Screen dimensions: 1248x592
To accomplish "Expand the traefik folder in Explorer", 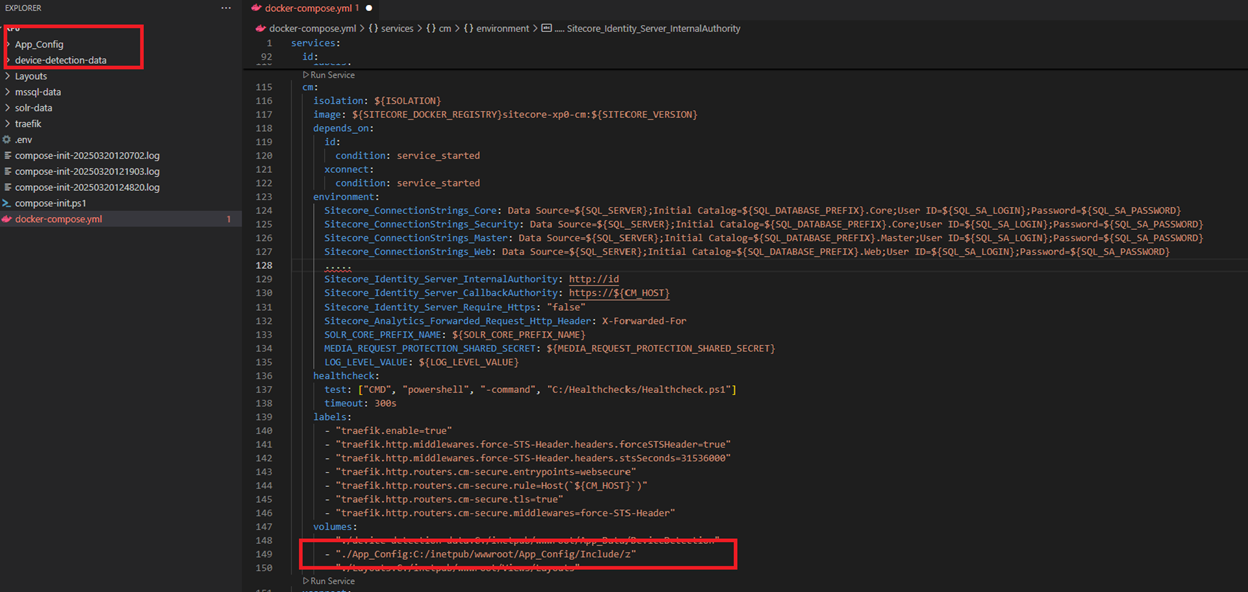I will [x=8, y=124].
